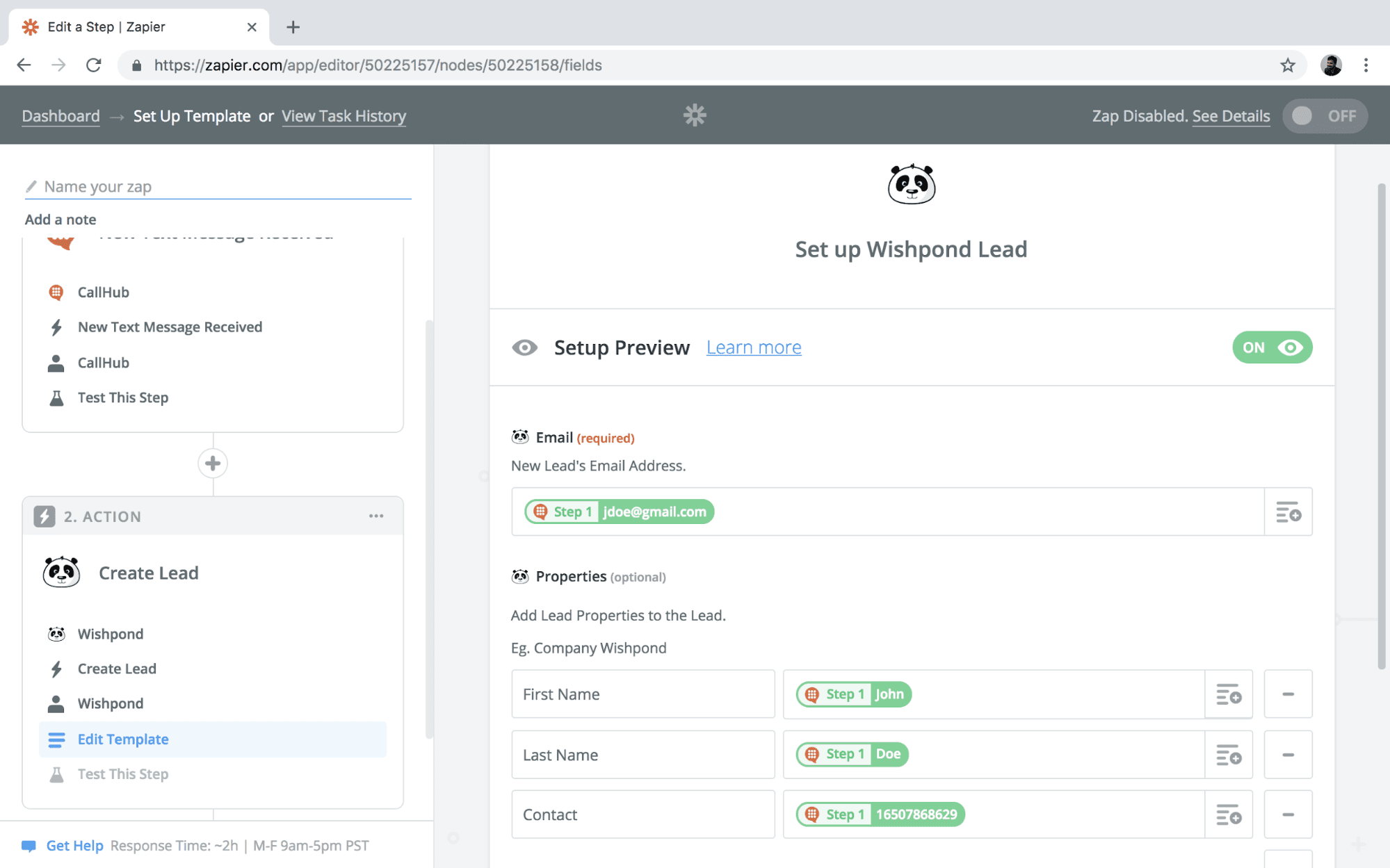Remove the Last Name property row

pos(1288,755)
